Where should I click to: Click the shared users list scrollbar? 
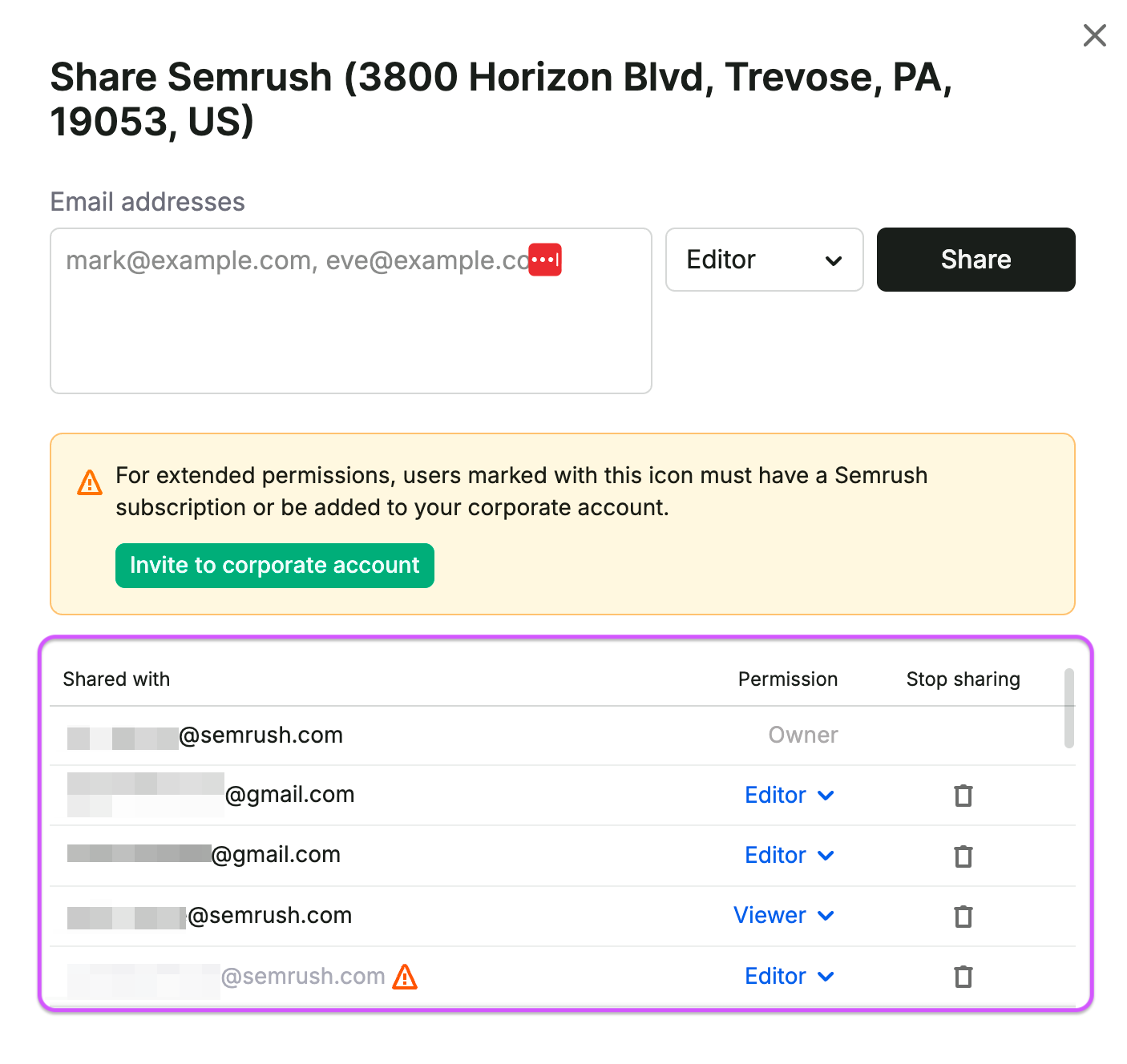[x=1068, y=708]
